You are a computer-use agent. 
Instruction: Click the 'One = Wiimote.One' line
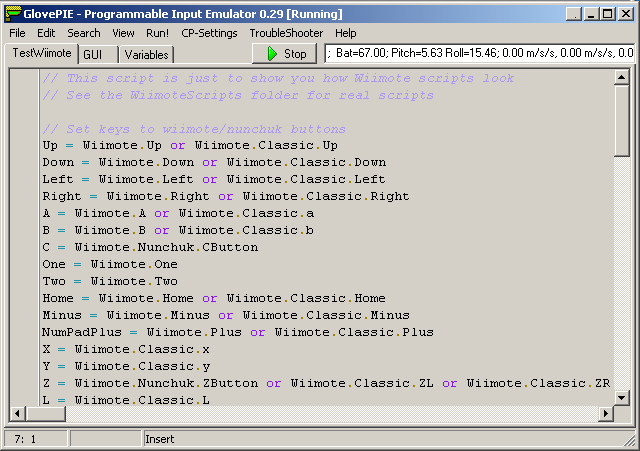[x=110, y=264]
